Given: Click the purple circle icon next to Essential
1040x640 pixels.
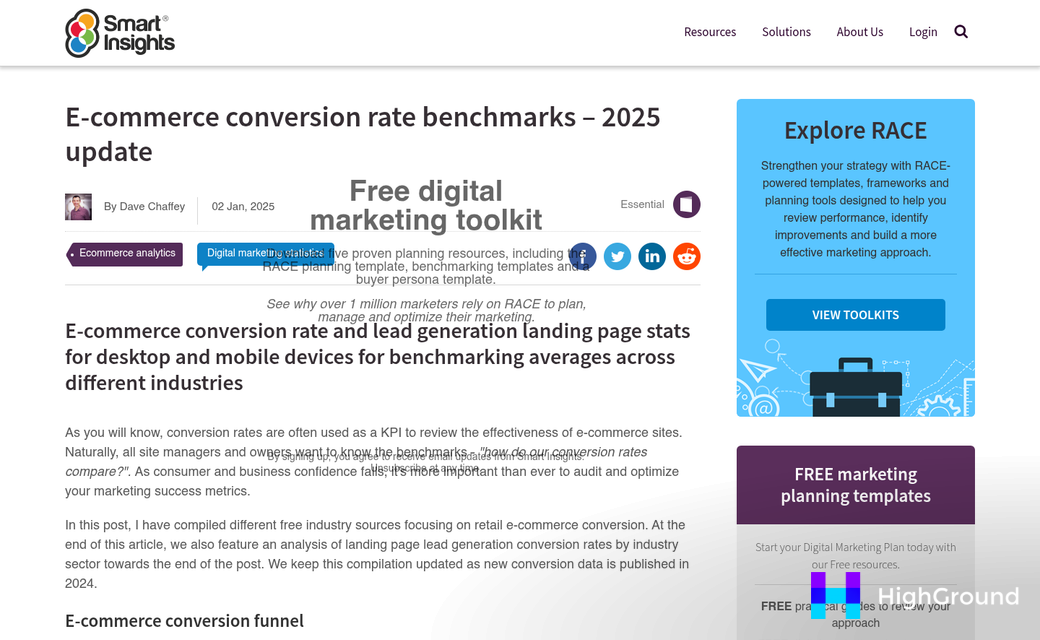Looking at the screenshot, I should 687,204.
